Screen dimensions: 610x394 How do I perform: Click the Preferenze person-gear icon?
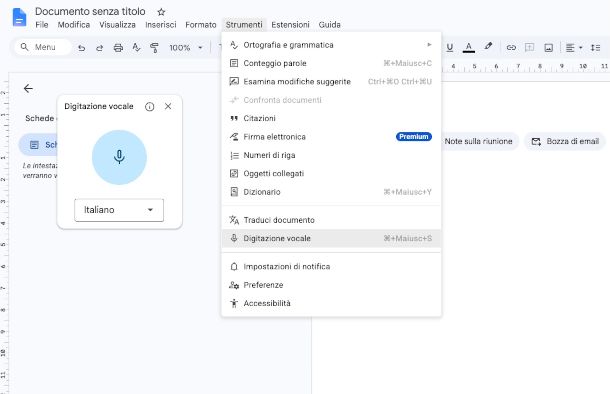click(234, 285)
